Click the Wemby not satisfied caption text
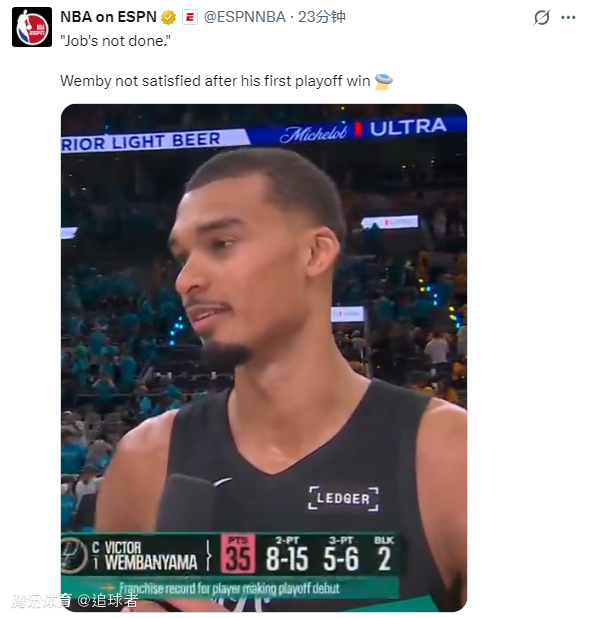589x618 pixels. (215, 81)
